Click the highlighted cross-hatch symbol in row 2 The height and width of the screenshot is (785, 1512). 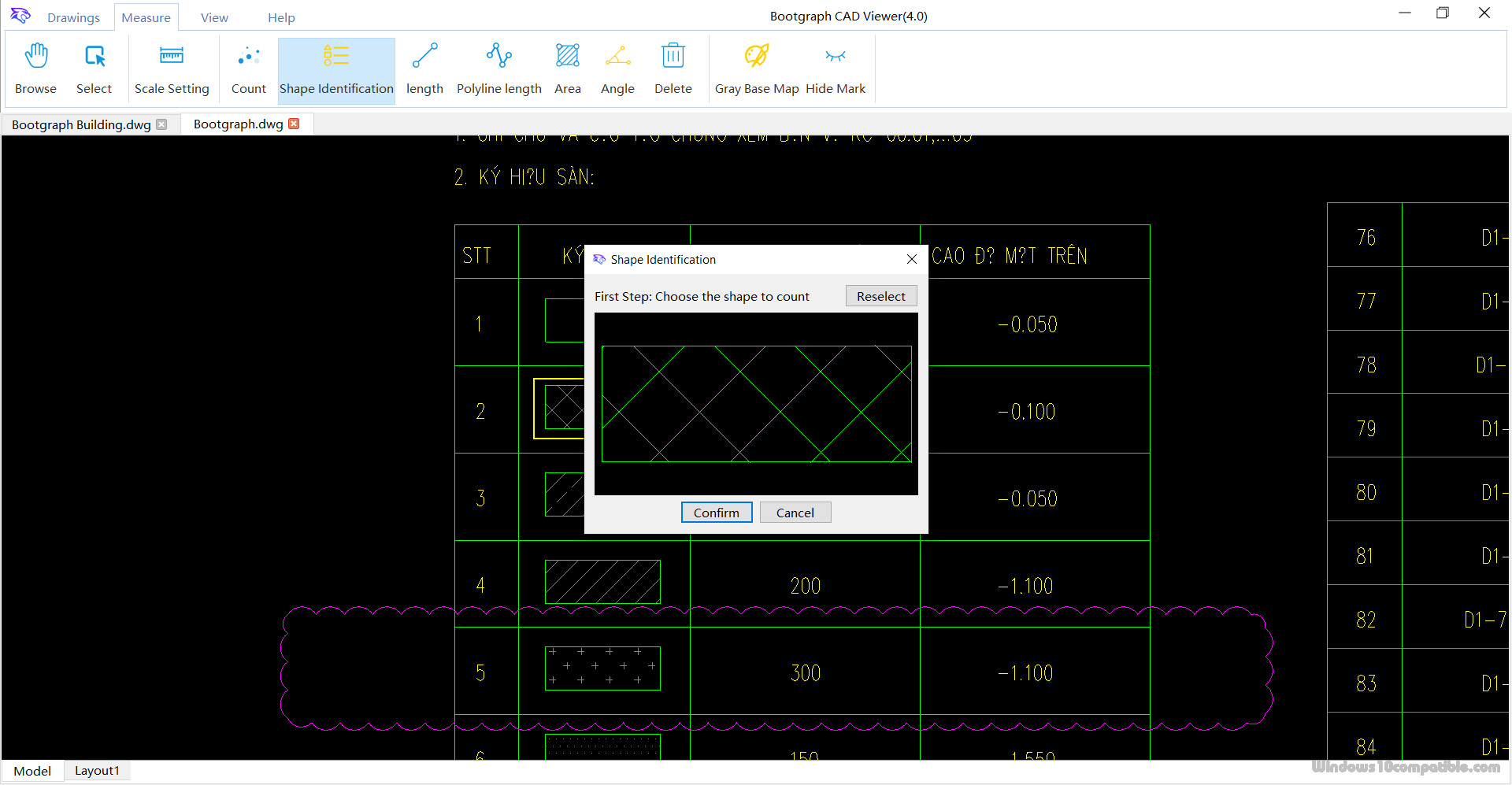pyautogui.click(x=560, y=408)
